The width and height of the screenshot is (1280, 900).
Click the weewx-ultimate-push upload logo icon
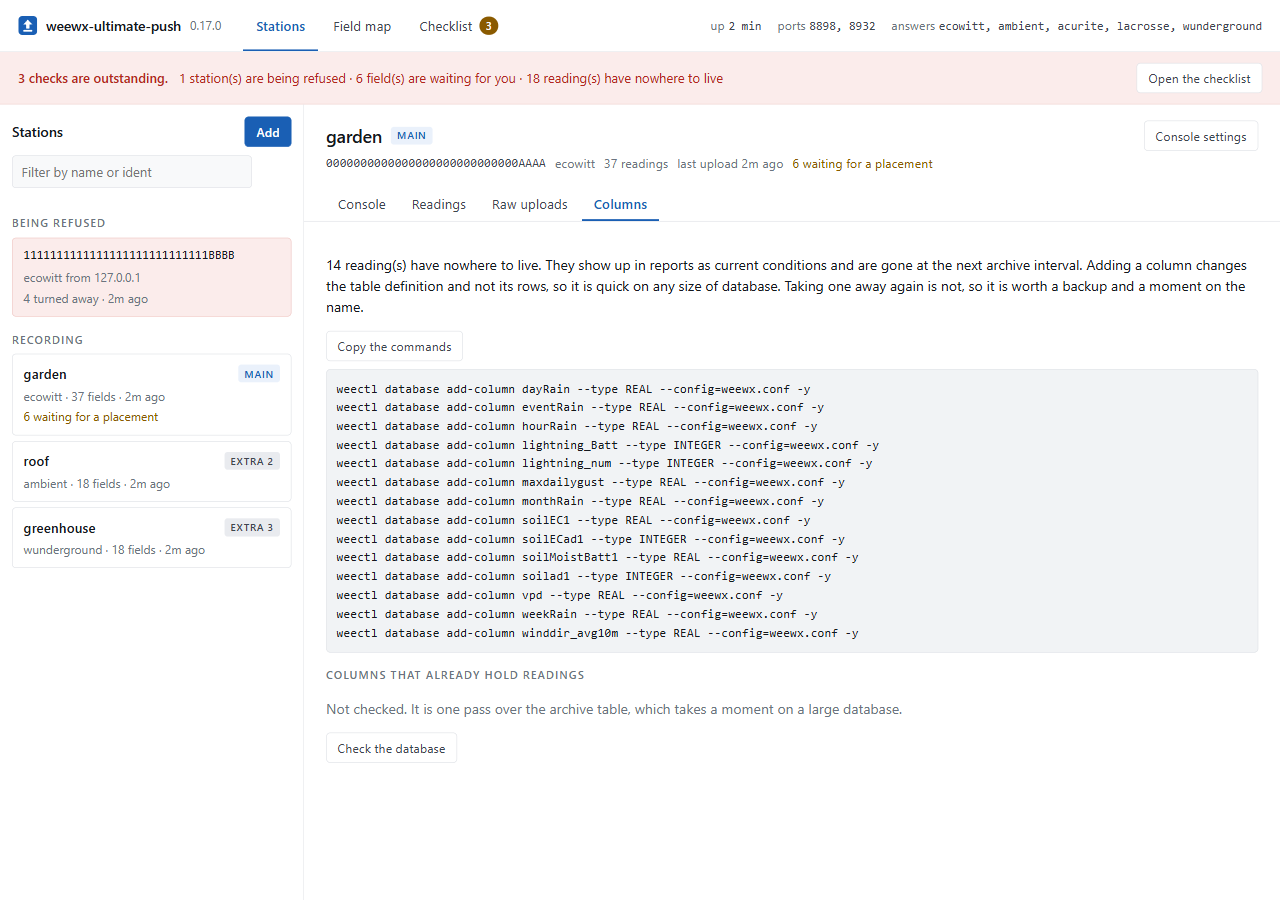click(27, 26)
